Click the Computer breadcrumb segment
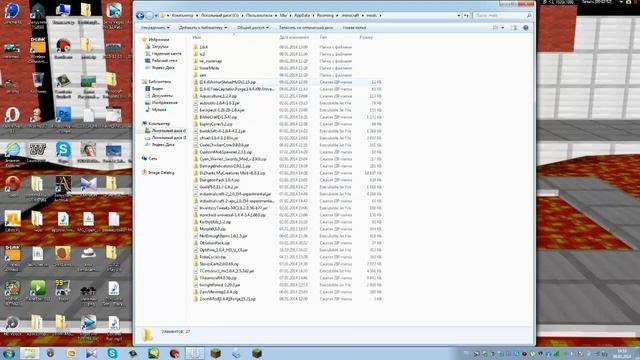 (x=182, y=16)
